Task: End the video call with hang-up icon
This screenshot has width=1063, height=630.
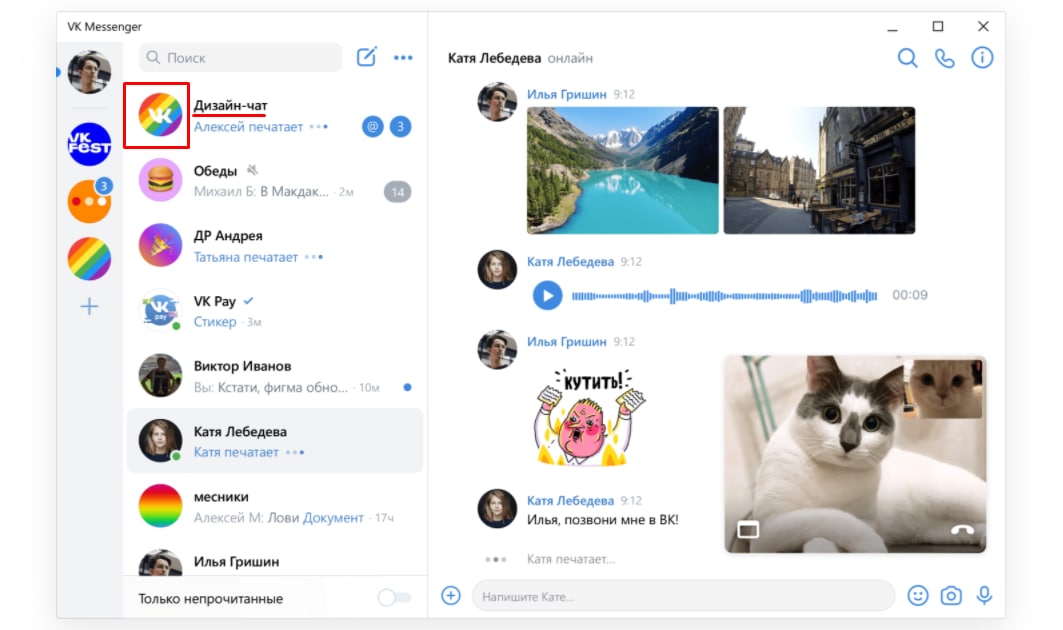Action: 962,530
